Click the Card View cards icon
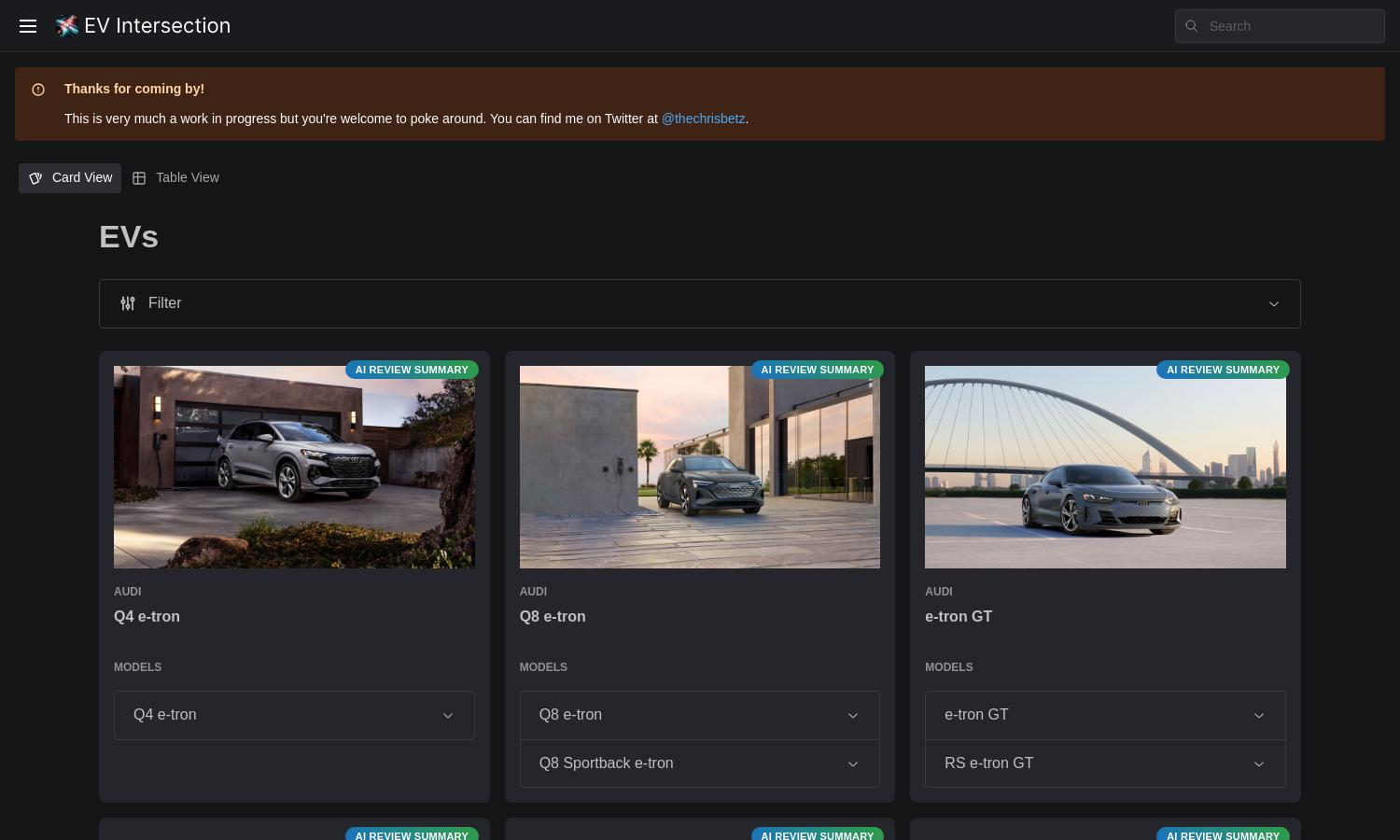1400x840 pixels. pos(35,178)
